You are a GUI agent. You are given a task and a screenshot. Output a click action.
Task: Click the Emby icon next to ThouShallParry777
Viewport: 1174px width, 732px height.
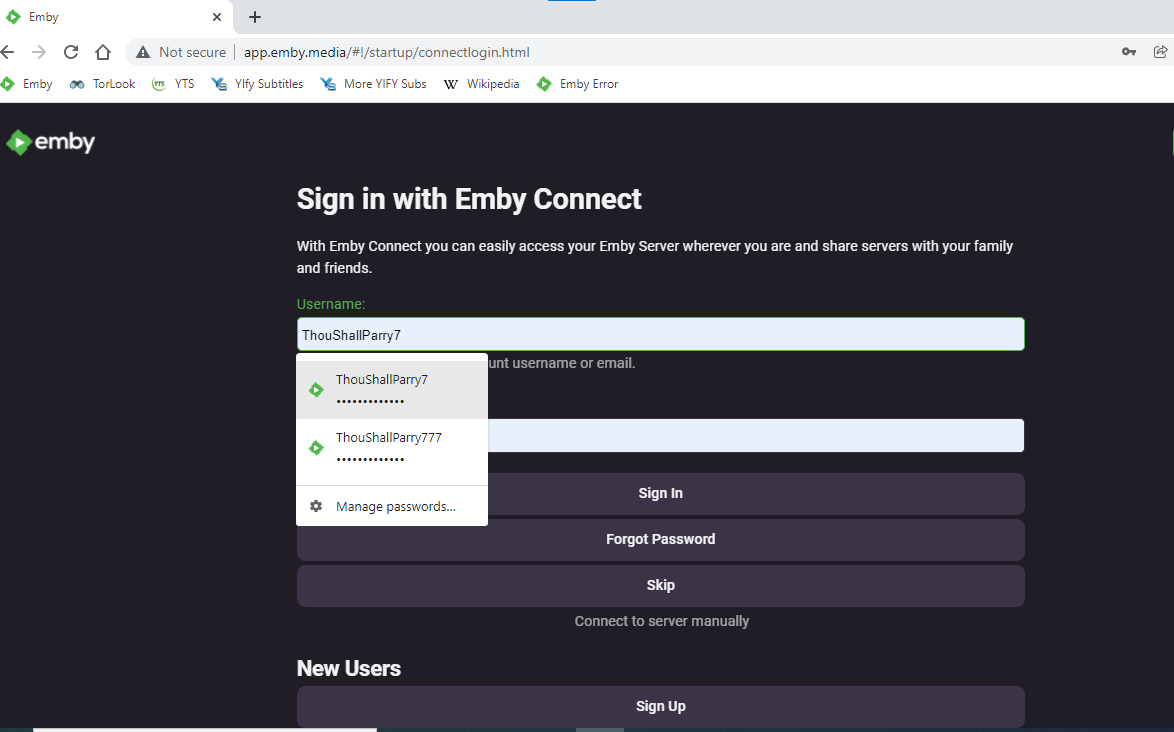316,448
